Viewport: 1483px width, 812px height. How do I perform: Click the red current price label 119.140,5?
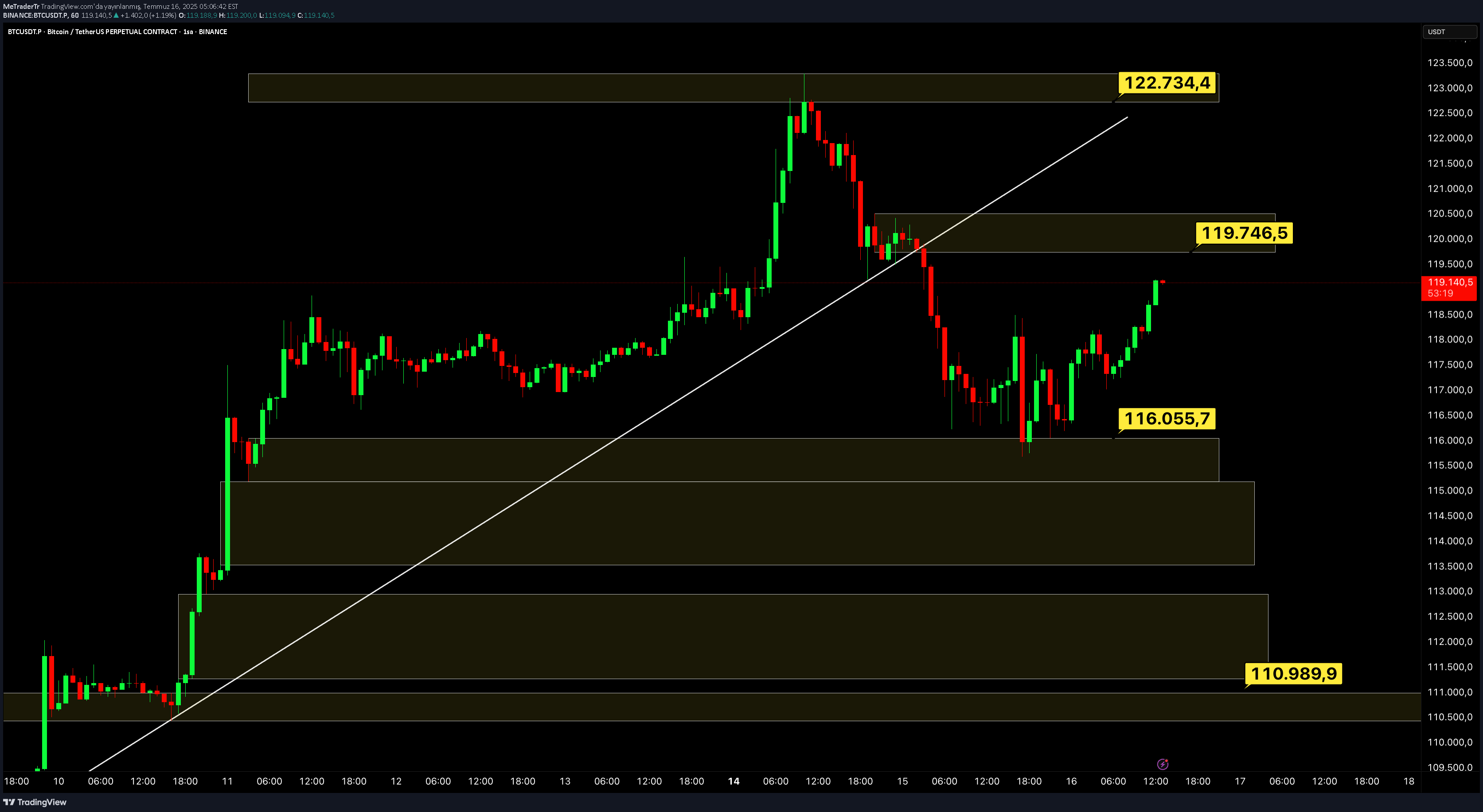point(1450,282)
